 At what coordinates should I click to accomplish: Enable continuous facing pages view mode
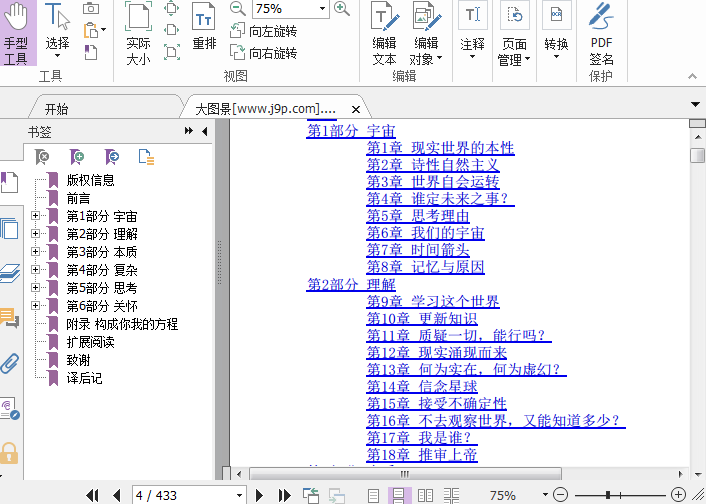(452, 496)
